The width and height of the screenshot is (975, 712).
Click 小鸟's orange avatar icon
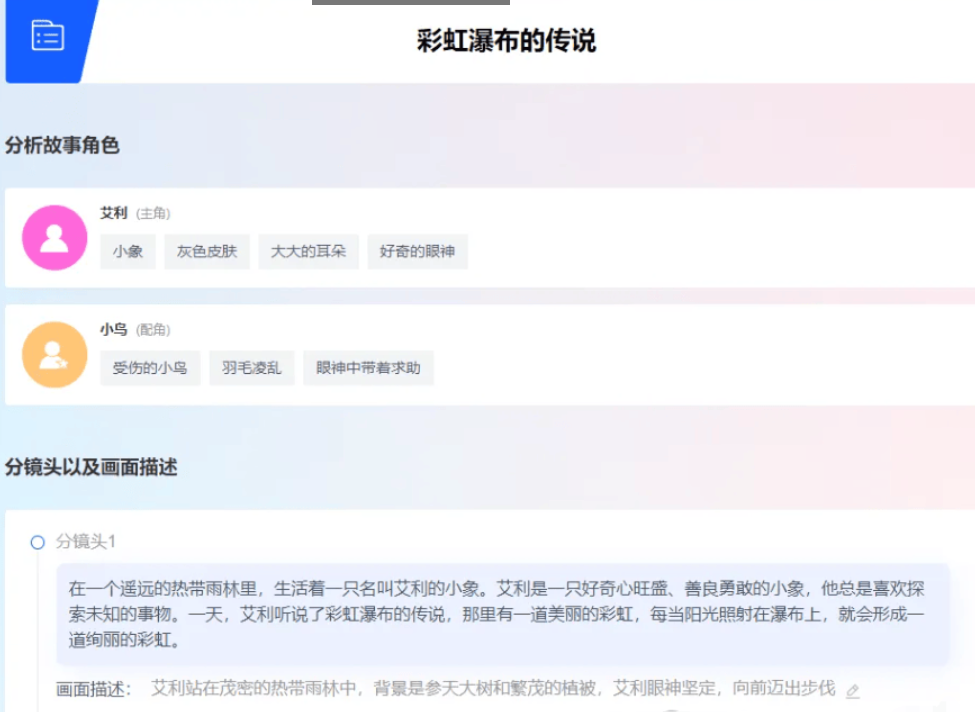coord(55,355)
